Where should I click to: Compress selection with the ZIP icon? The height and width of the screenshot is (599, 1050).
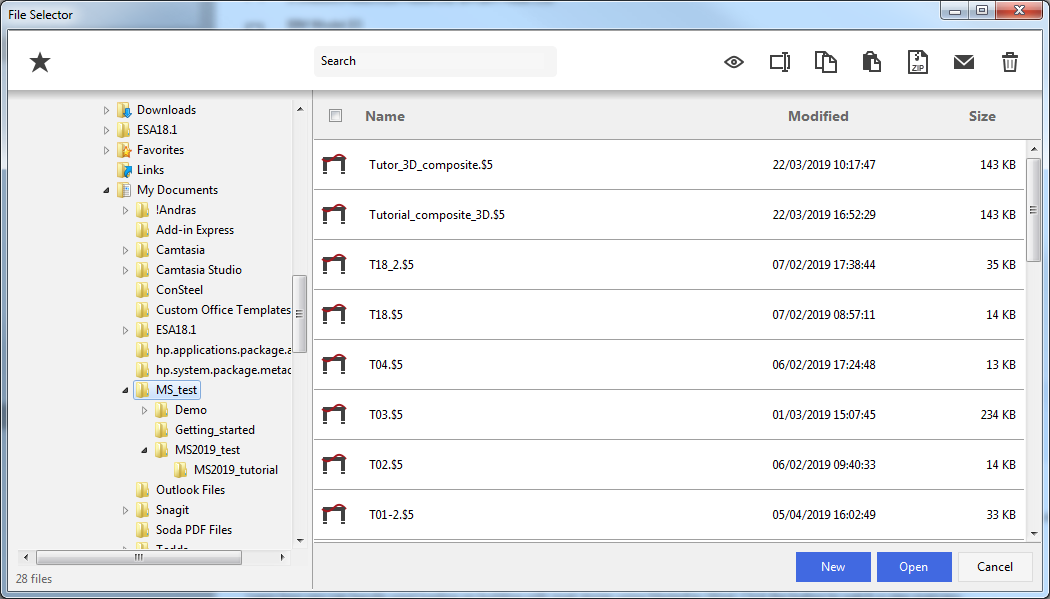917,62
